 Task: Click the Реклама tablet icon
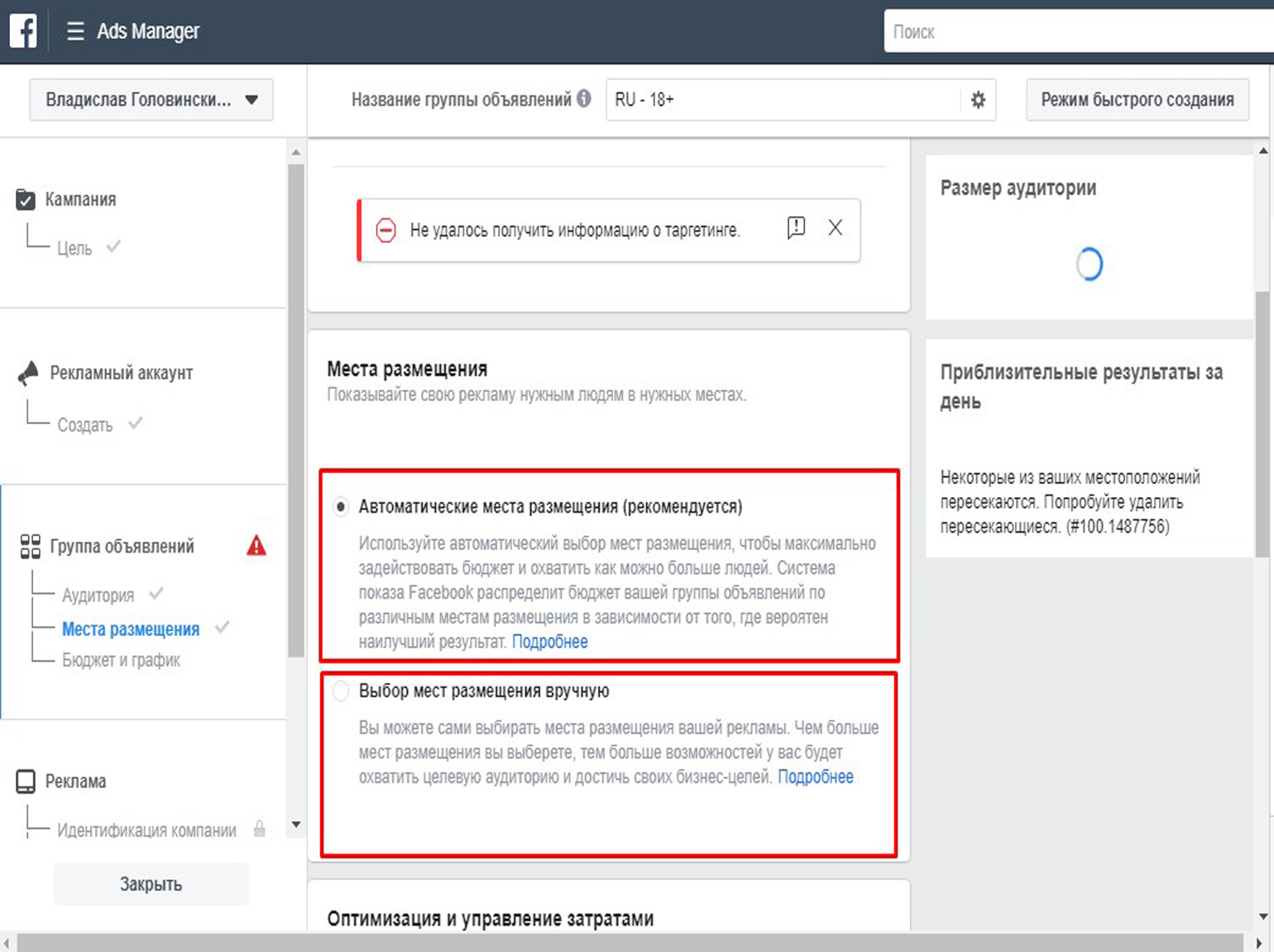[x=26, y=782]
